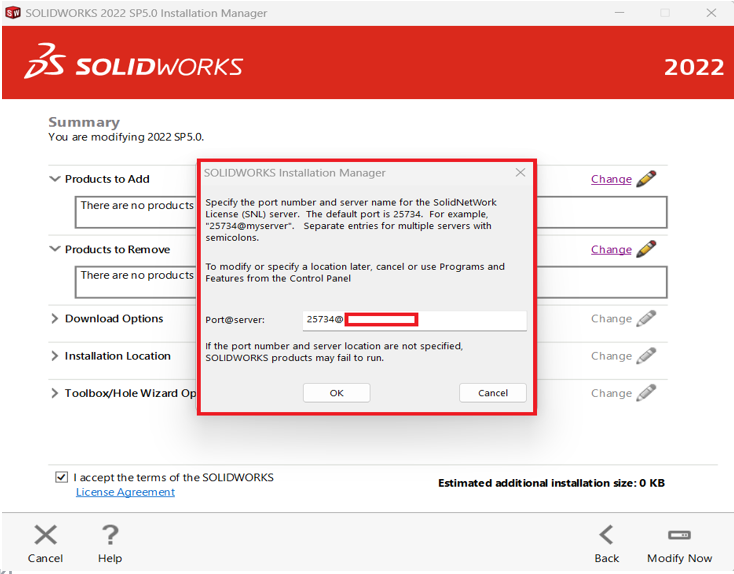This screenshot has width=734, height=574.
Task: Click the Modify Now drive icon
Action: click(x=679, y=535)
